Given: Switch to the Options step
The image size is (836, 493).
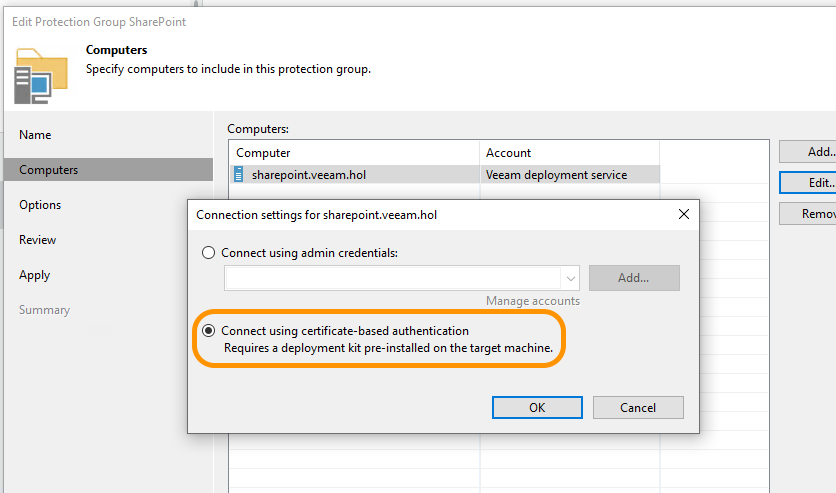Looking at the screenshot, I should coord(40,205).
